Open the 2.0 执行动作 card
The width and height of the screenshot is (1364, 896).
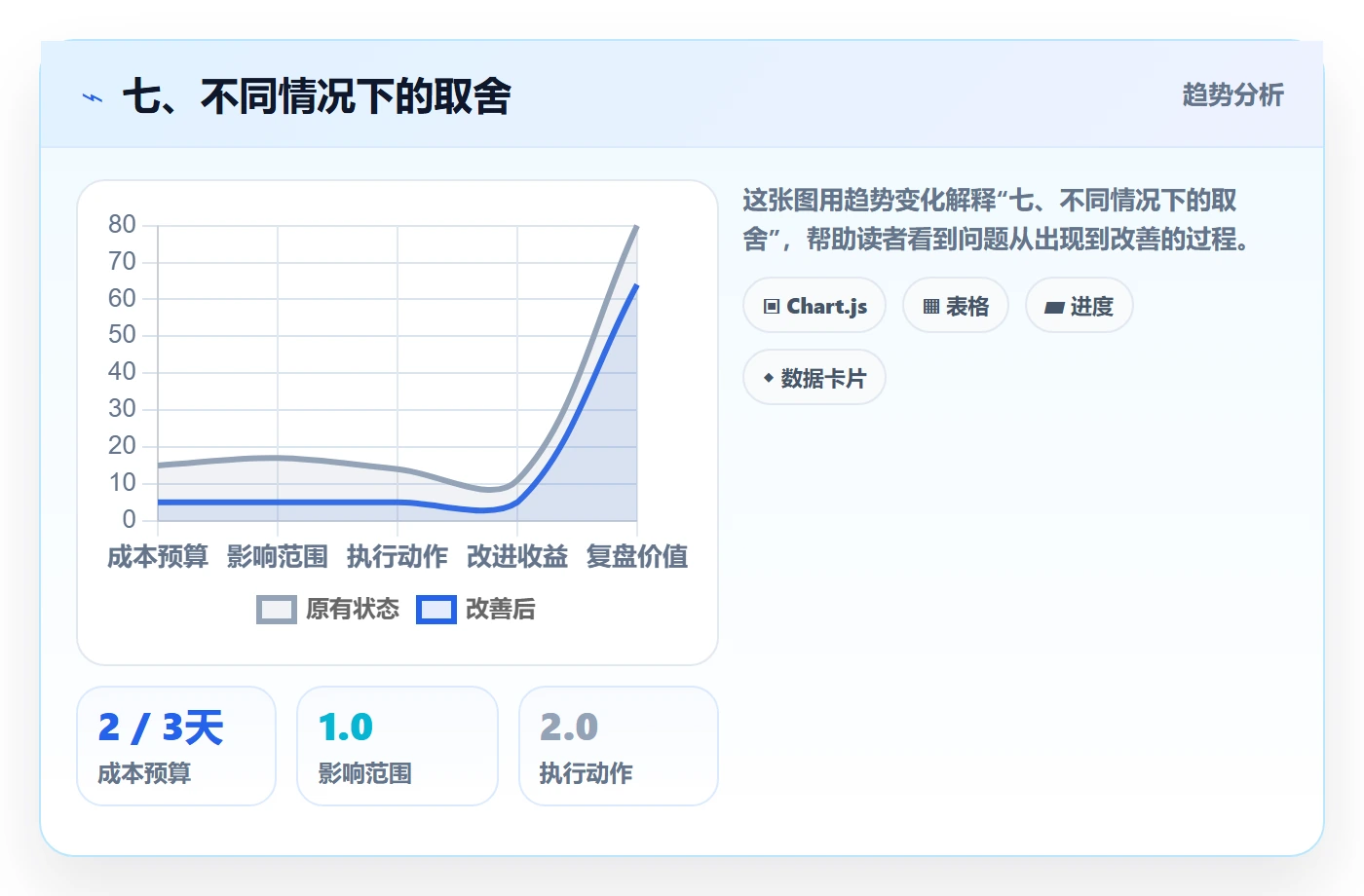click(x=619, y=746)
